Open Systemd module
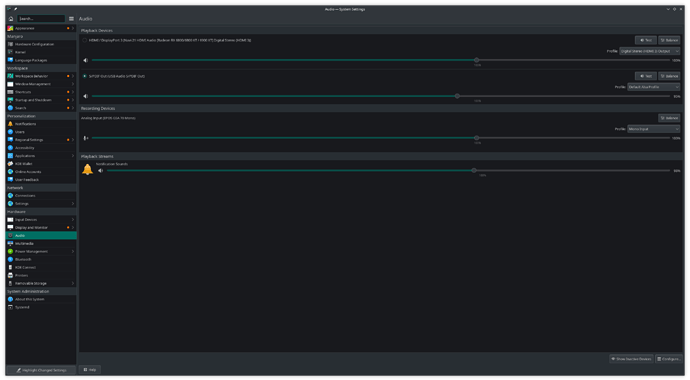Image resolution: width=690 pixels, height=380 pixels. 41,307
